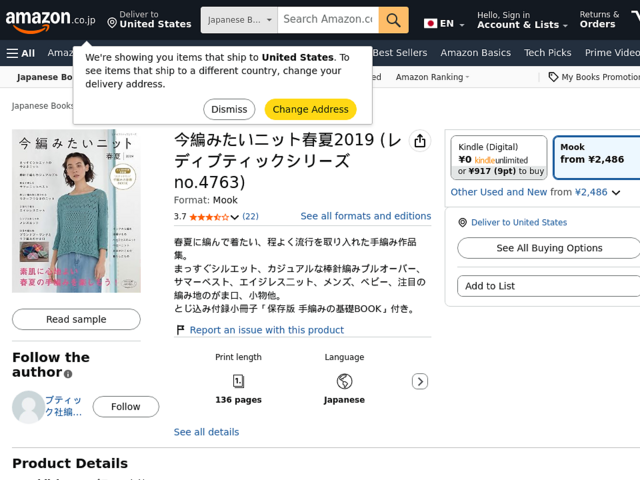Viewport: 640px width, 480px height.
Task: Click the Amazon.co.jp logo
Action: 50,20
